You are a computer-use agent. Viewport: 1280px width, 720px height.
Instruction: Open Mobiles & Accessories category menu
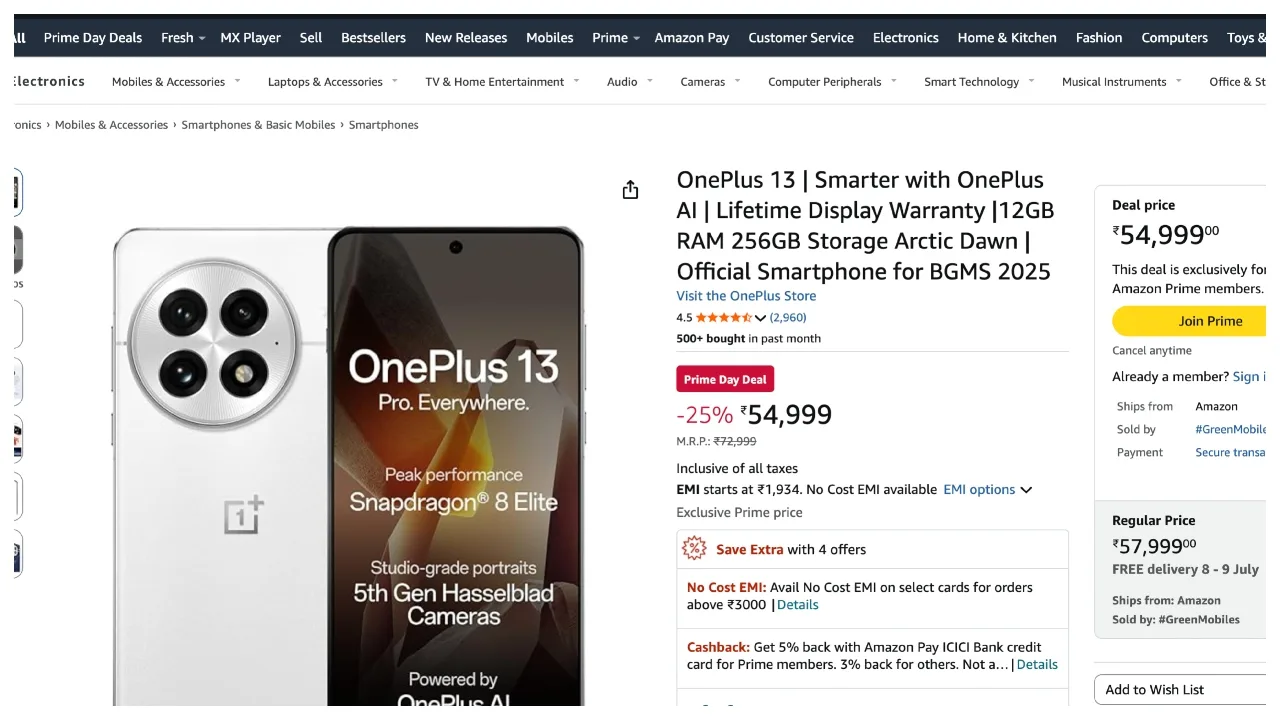176,82
